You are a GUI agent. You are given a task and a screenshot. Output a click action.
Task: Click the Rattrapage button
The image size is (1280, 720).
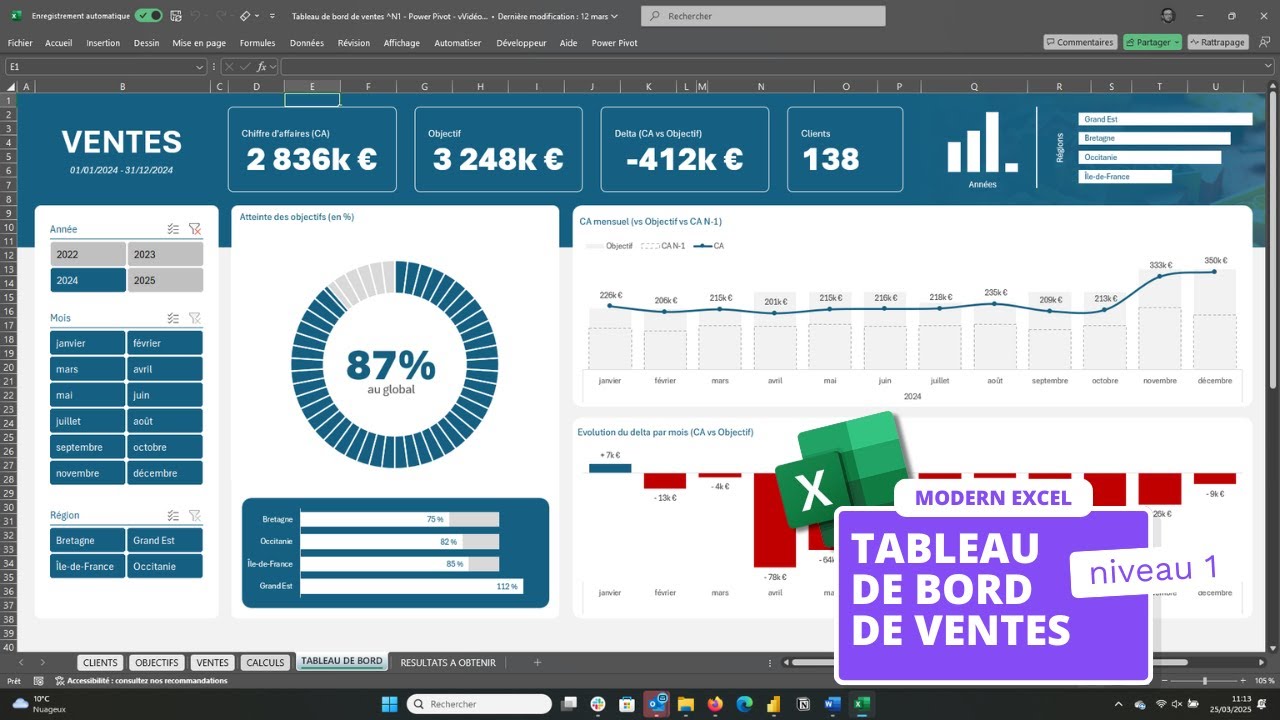pyautogui.click(x=1217, y=42)
